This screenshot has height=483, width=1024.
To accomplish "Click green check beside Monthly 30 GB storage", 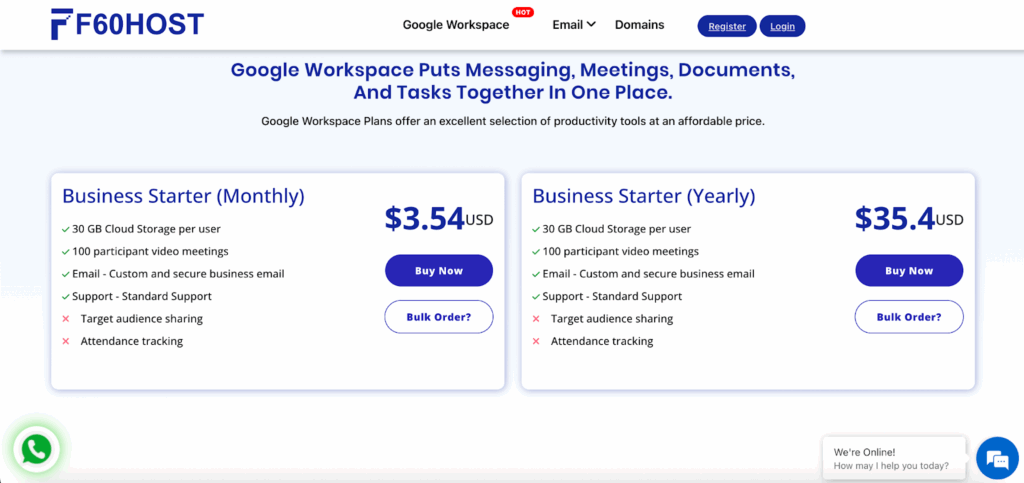I will [x=66, y=230].
